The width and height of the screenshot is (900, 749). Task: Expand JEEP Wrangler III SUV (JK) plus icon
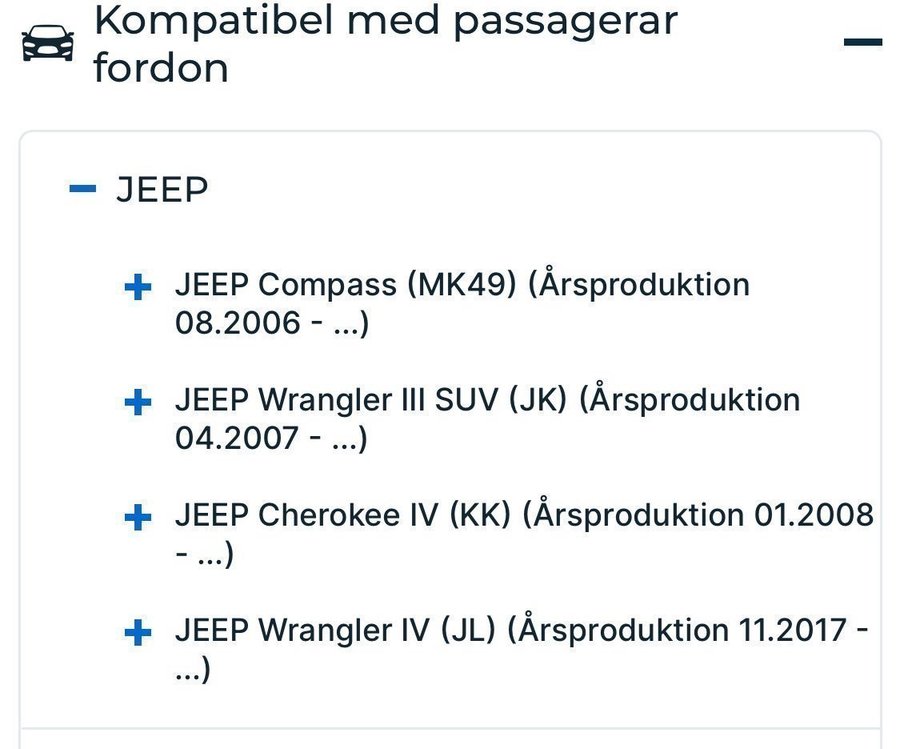[x=138, y=402]
